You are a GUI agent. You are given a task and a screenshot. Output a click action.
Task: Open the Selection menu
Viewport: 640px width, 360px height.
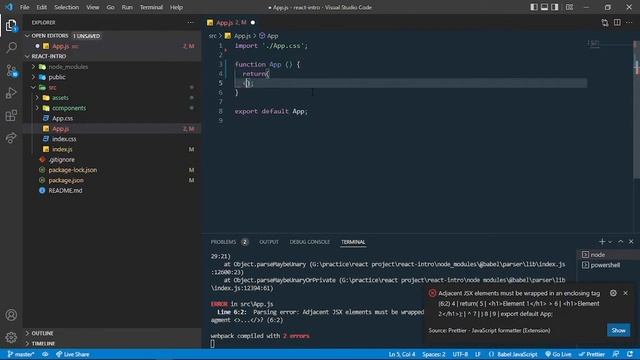tap(67, 7)
